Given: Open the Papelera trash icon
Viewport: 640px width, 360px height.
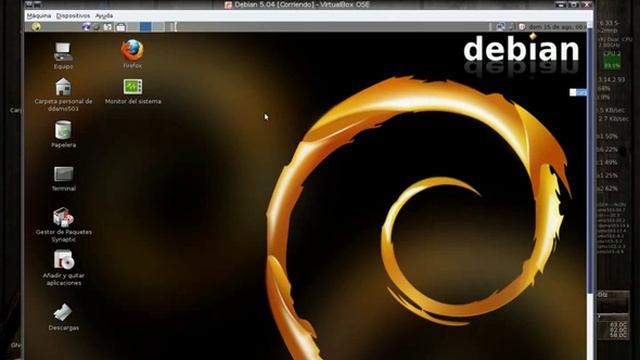Looking at the screenshot, I should point(63,130).
